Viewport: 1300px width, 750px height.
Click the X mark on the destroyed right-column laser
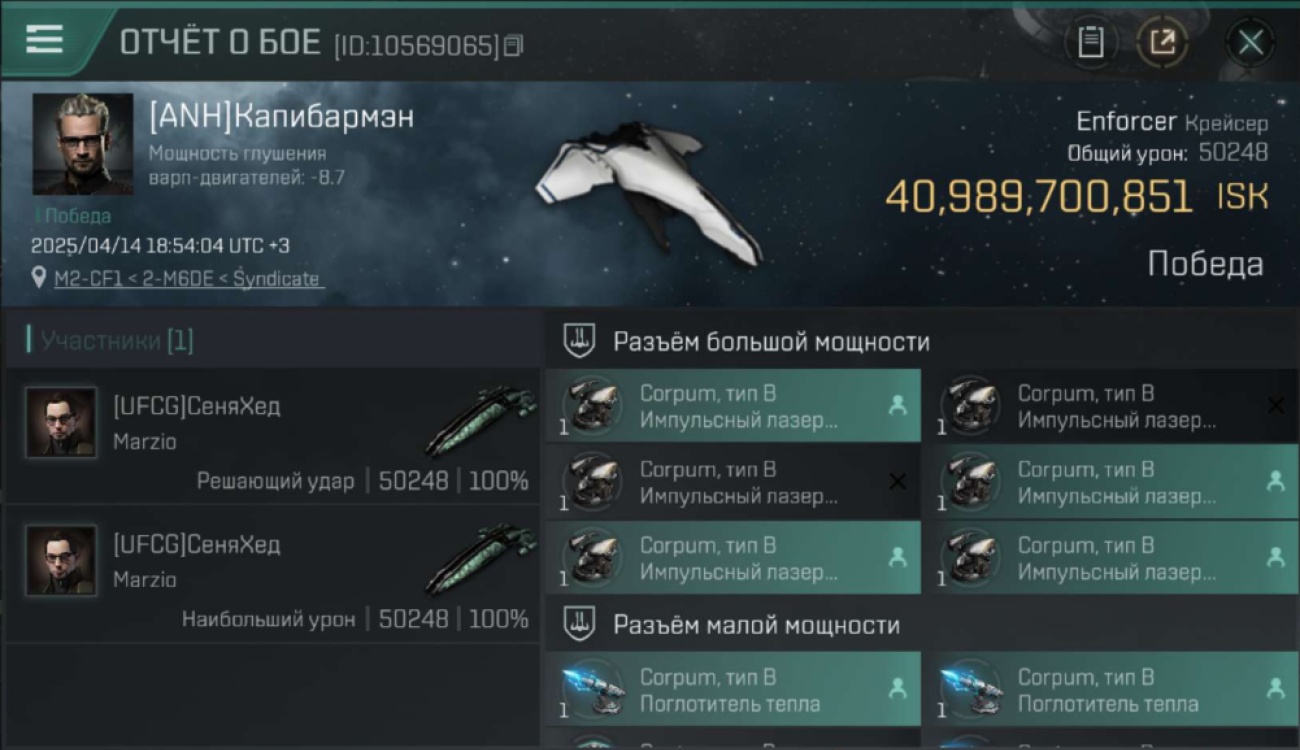1275,405
